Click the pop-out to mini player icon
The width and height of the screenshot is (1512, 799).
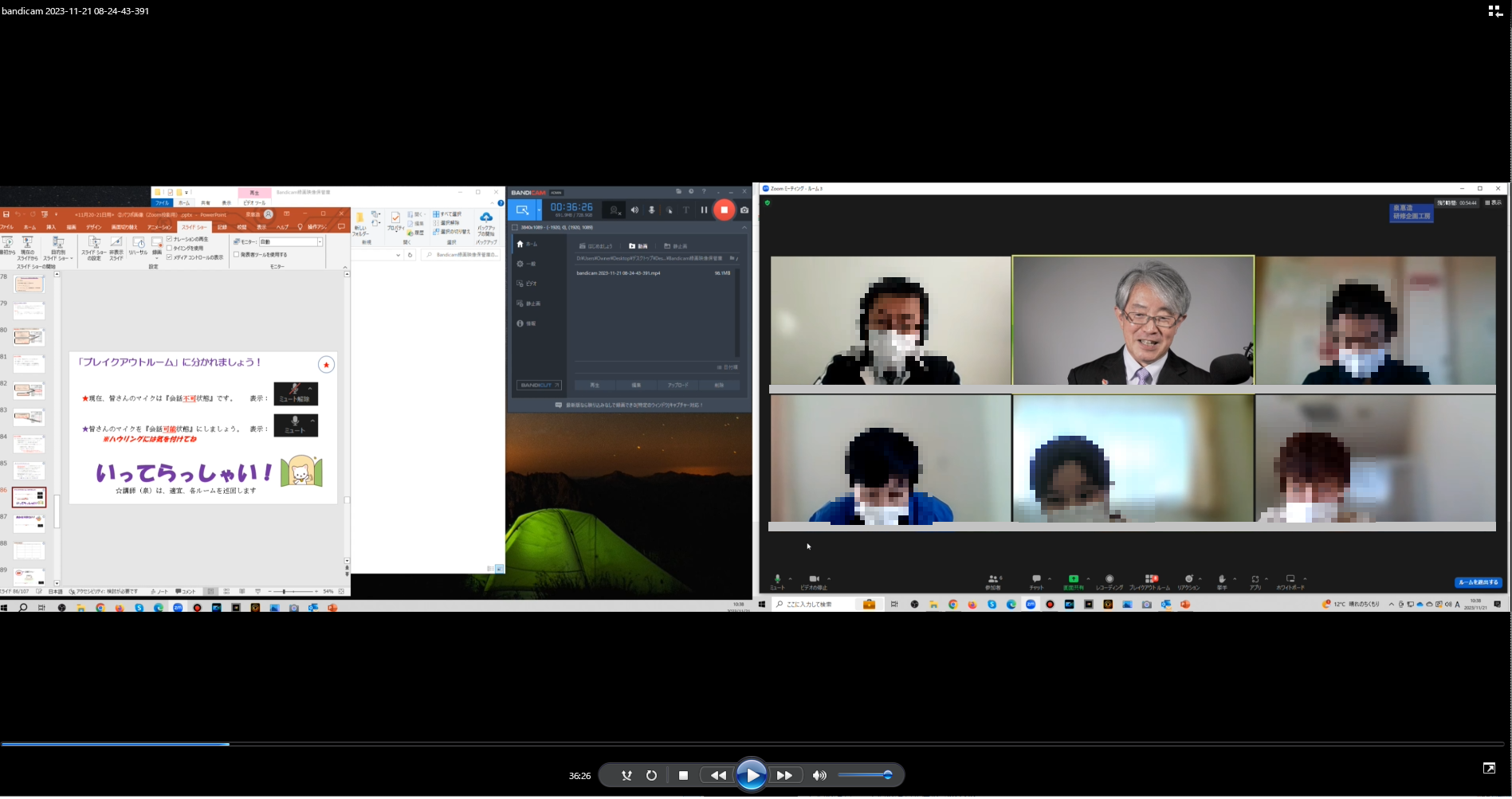coord(1489,768)
